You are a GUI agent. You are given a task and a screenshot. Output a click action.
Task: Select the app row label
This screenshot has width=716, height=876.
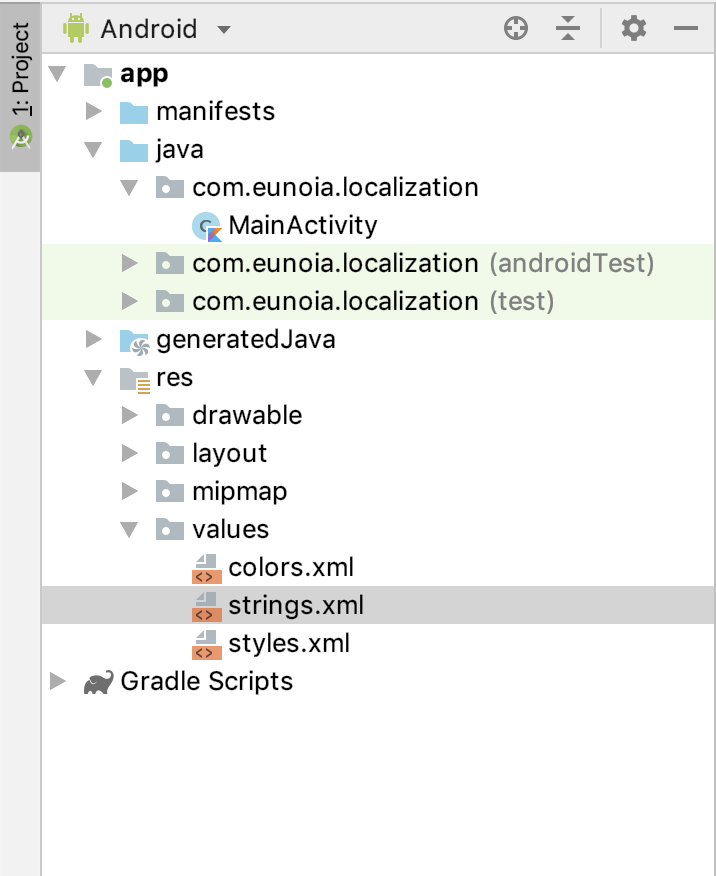pyautogui.click(x=144, y=74)
